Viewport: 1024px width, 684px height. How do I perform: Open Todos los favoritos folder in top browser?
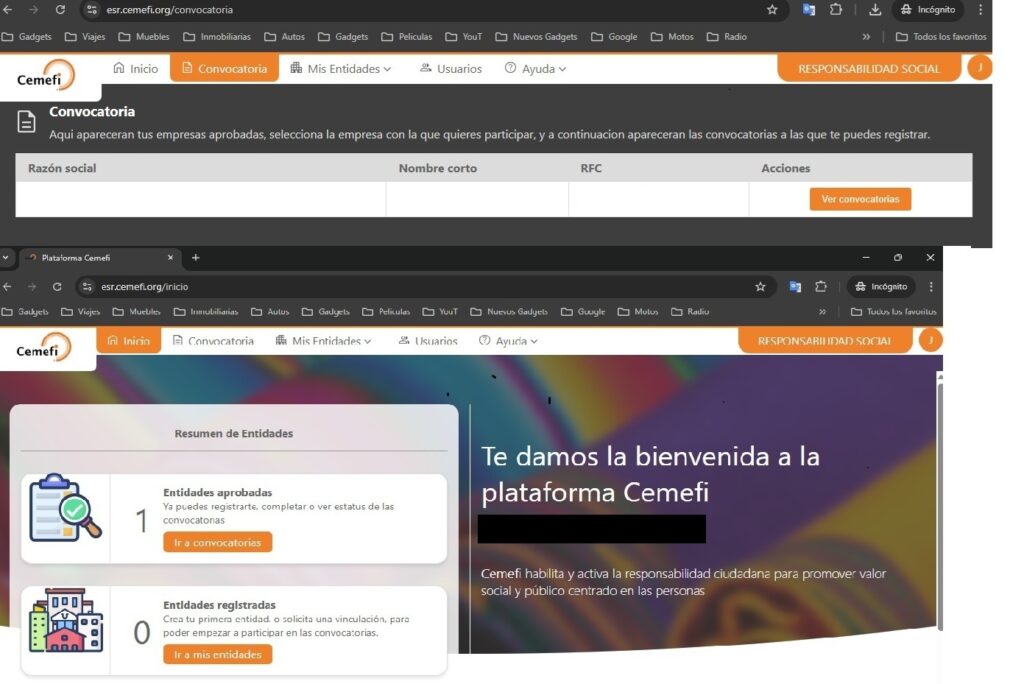[x=941, y=37]
